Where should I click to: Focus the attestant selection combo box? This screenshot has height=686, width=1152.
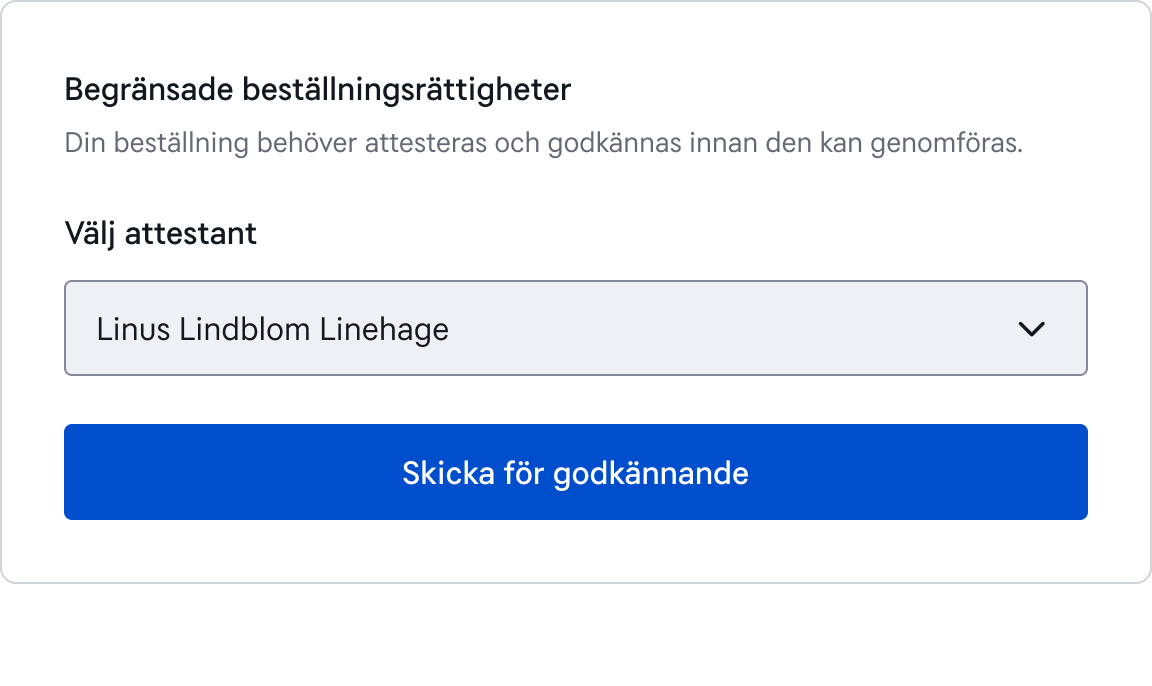coord(576,328)
